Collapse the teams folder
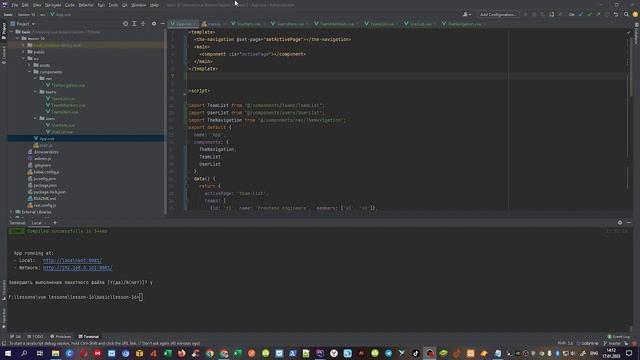Viewport: 640px width, 360px height. coord(36,92)
